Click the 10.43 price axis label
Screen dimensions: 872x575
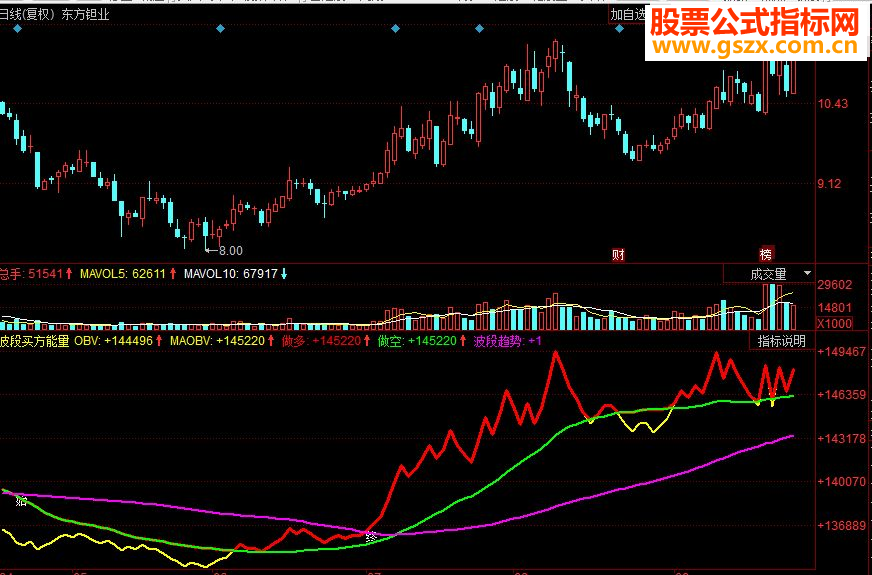click(x=833, y=103)
